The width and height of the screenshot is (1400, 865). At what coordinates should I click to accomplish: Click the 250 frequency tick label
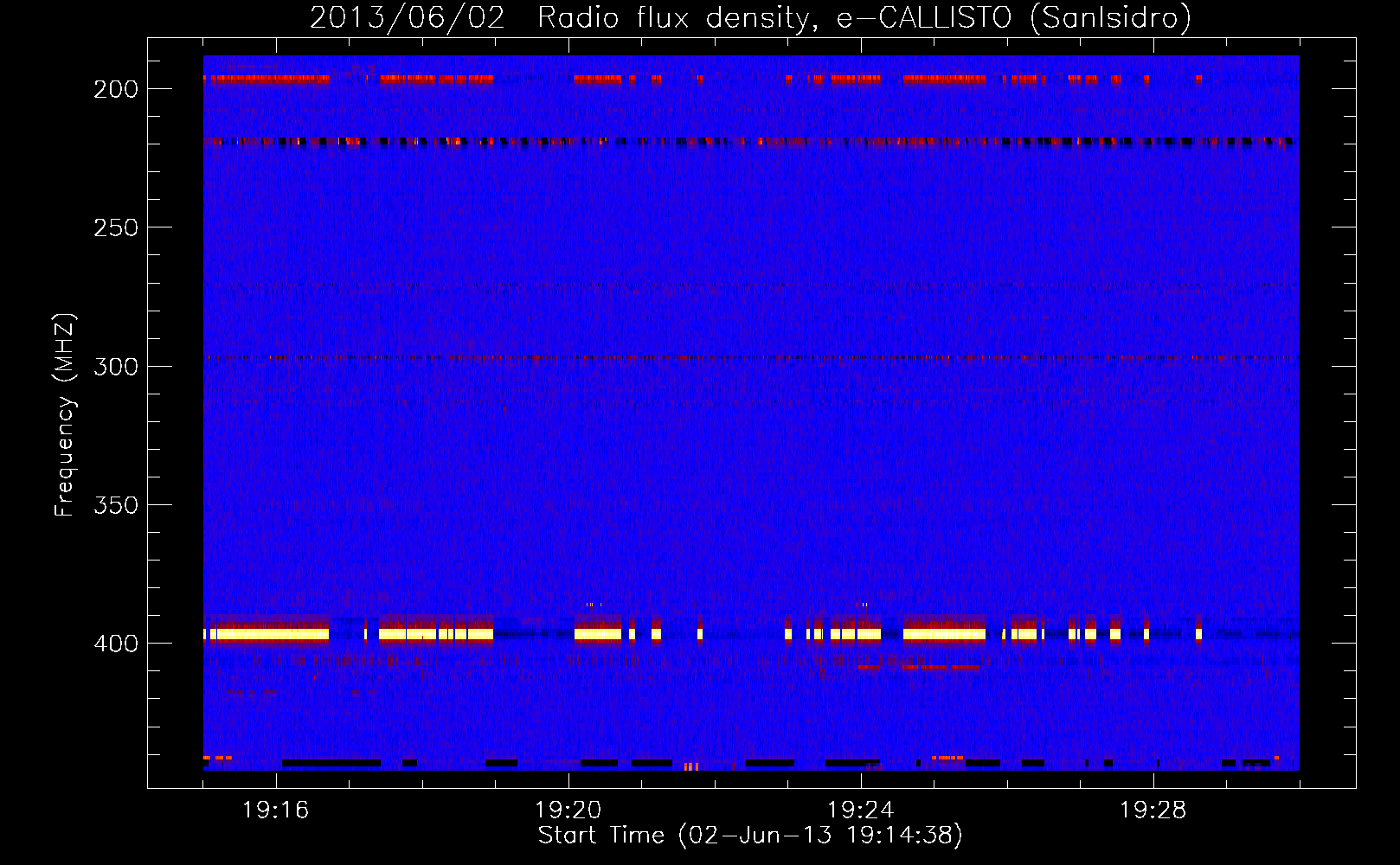[x=116, y=227]
